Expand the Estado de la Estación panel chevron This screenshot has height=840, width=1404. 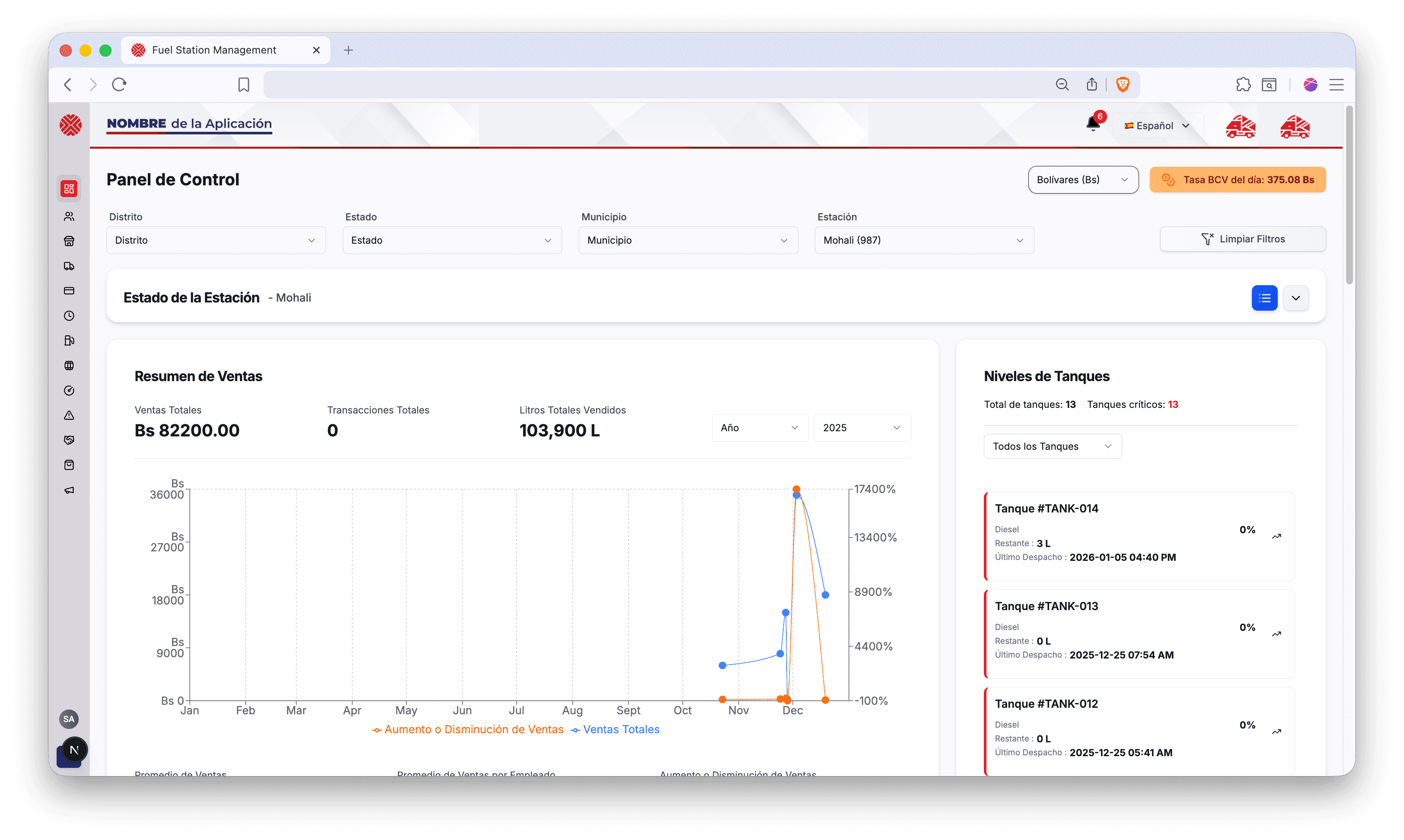[1296, 298]
